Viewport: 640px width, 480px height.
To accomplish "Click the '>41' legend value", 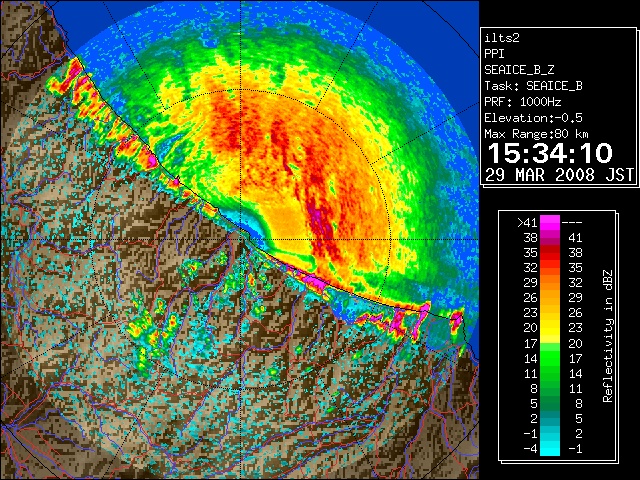I will click(x=527, y=223).
